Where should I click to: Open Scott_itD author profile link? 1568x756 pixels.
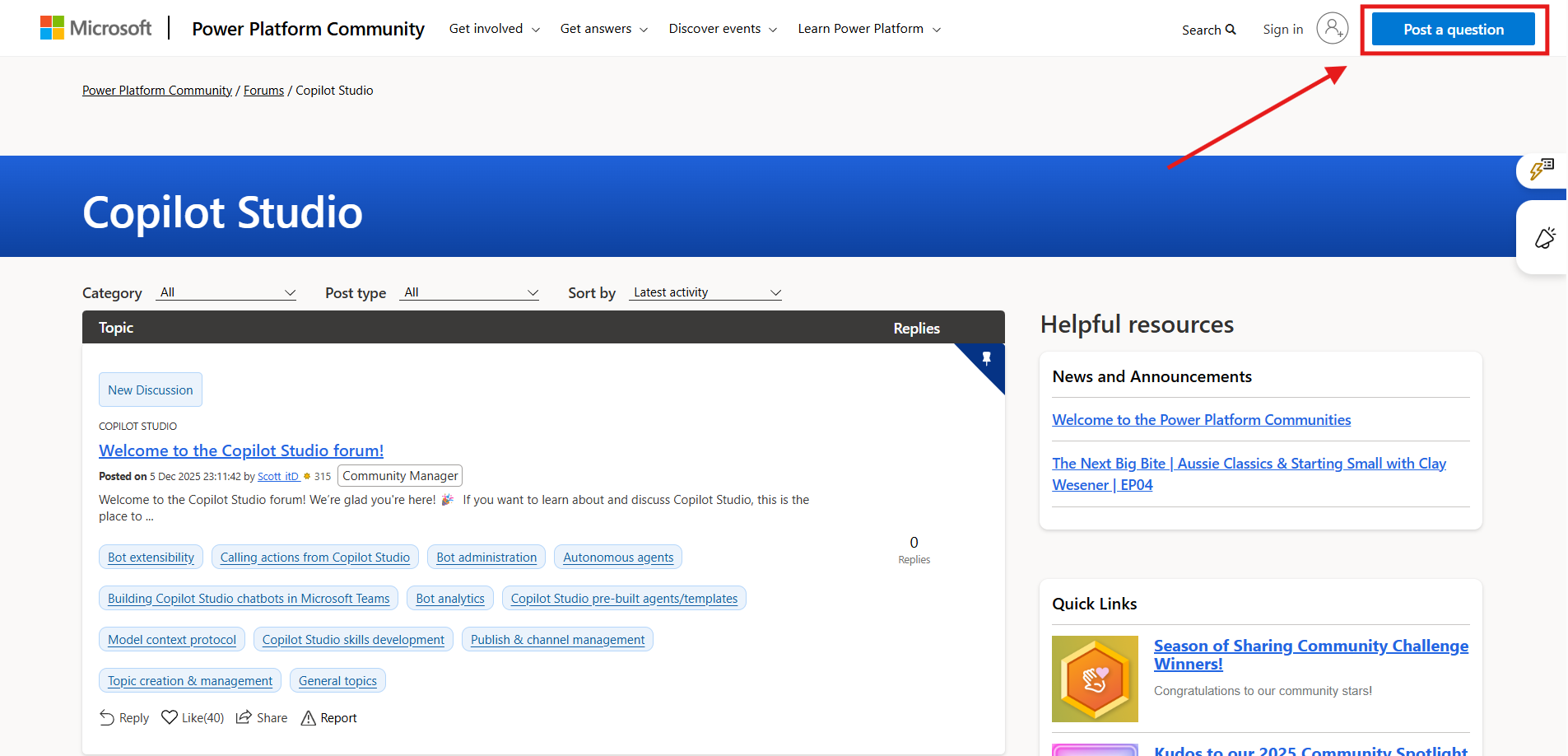(x=278, y=477)
